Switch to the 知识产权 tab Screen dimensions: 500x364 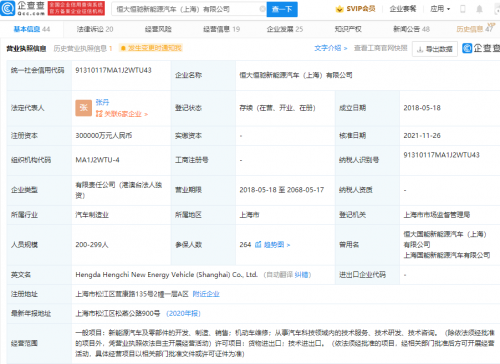point(348,29)
